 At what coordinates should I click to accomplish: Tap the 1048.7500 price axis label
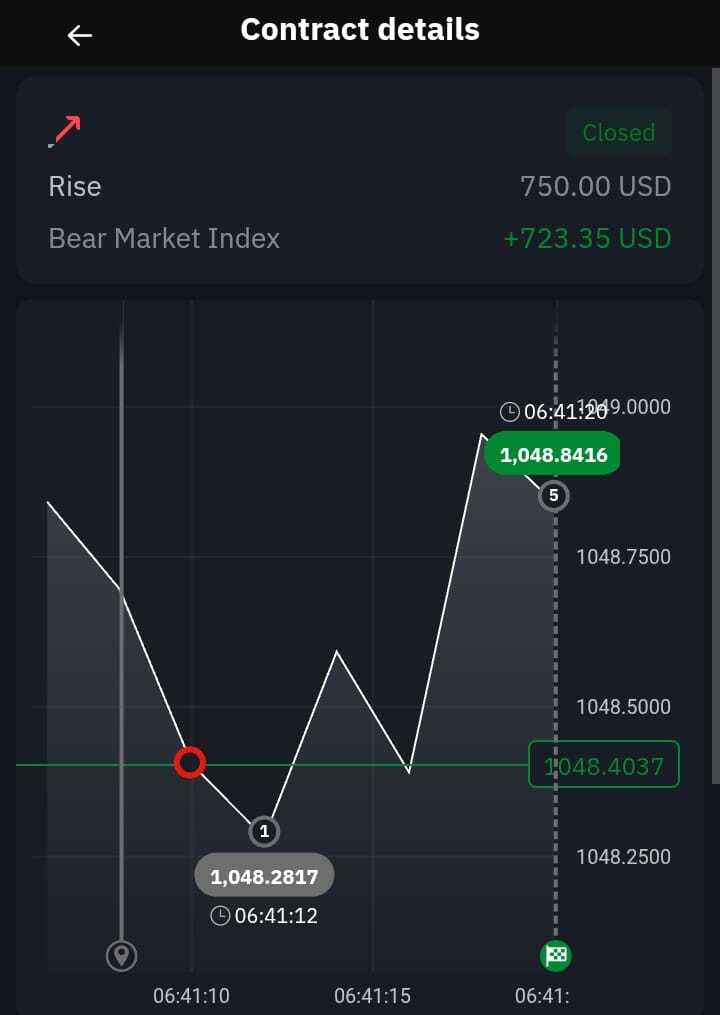pos(624,557)
